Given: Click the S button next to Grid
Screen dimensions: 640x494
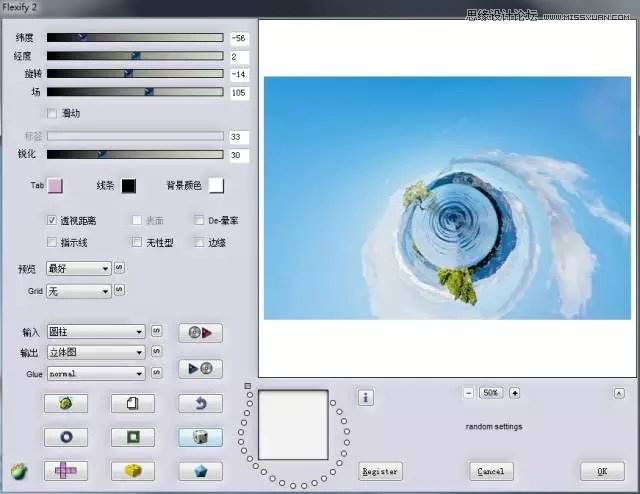Looking at the screenshot, I should pyautogui.click(x=119, y=290).
